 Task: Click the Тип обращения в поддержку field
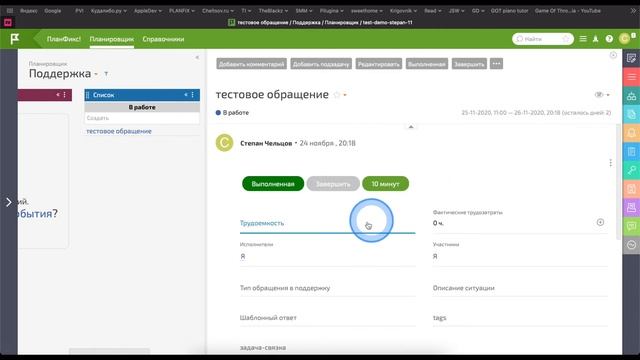click(x=327, y=288)
